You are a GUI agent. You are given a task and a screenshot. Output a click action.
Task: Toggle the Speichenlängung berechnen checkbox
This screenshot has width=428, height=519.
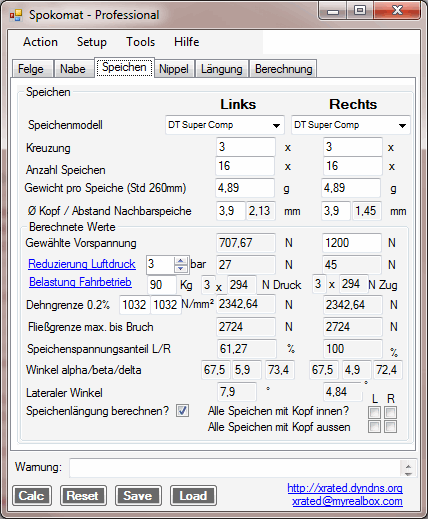182,411
